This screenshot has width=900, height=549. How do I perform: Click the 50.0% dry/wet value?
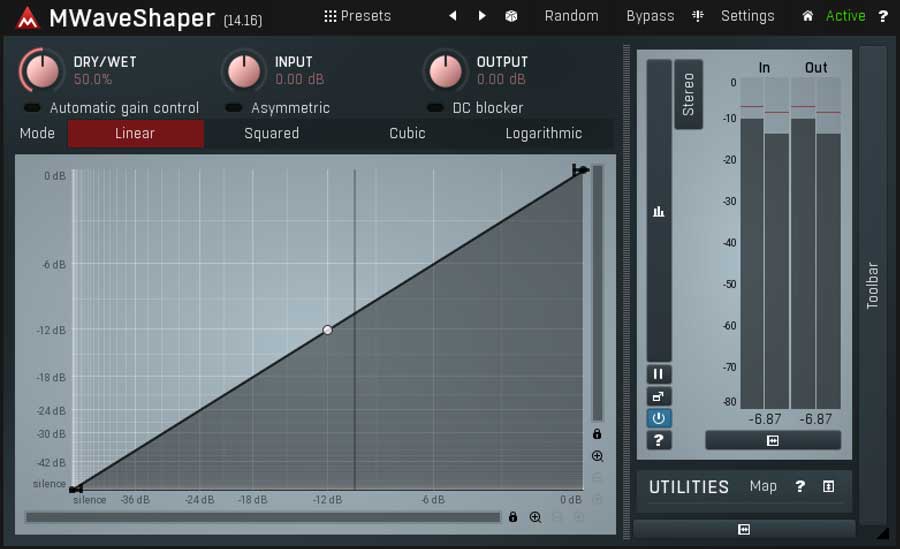93,79
